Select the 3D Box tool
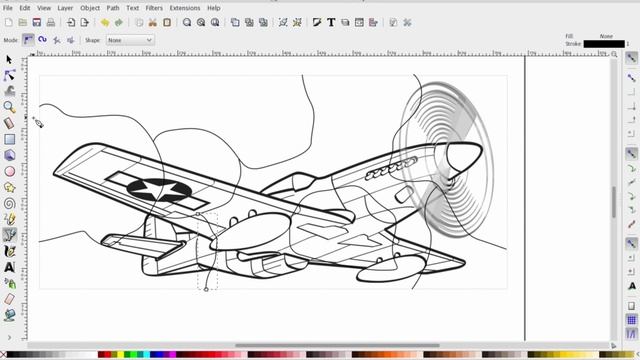Screen dimensions: 640x360 click(x=9, y=155)
